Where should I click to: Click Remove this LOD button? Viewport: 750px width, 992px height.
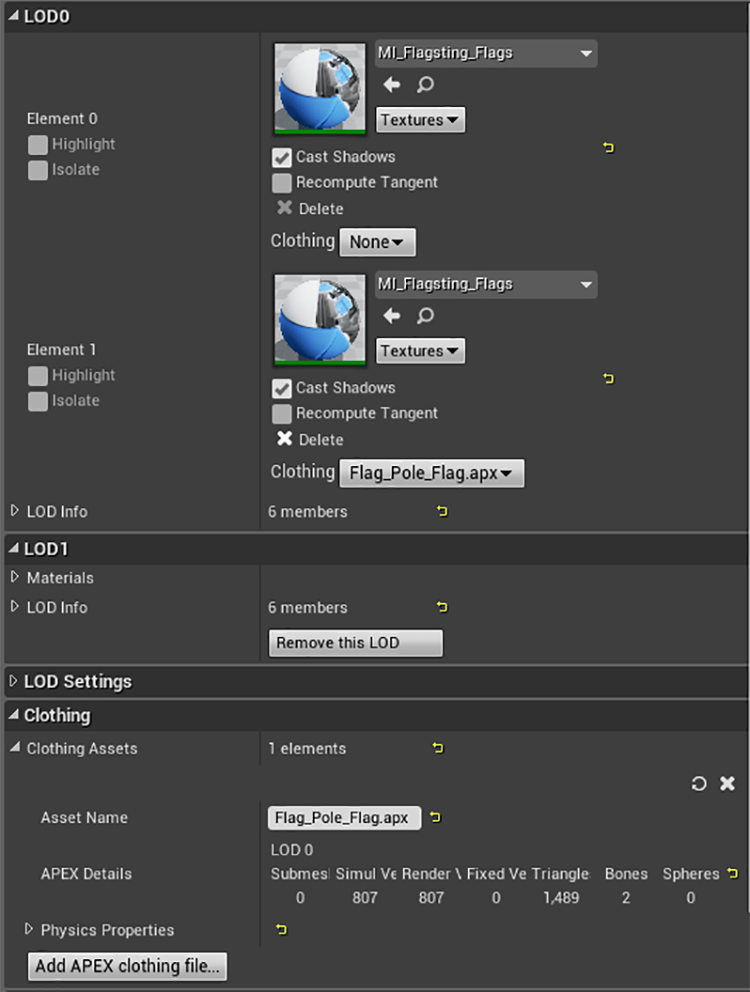[356, 643]
